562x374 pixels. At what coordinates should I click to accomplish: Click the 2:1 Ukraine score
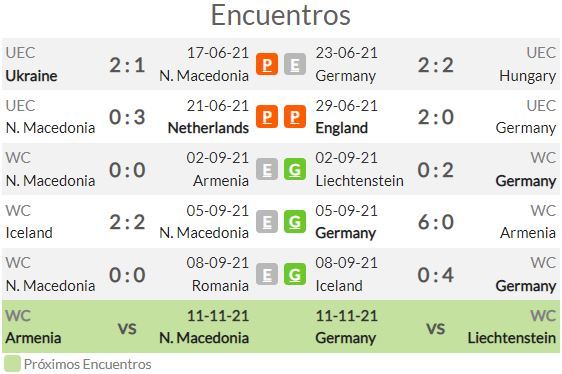[127, 65]
